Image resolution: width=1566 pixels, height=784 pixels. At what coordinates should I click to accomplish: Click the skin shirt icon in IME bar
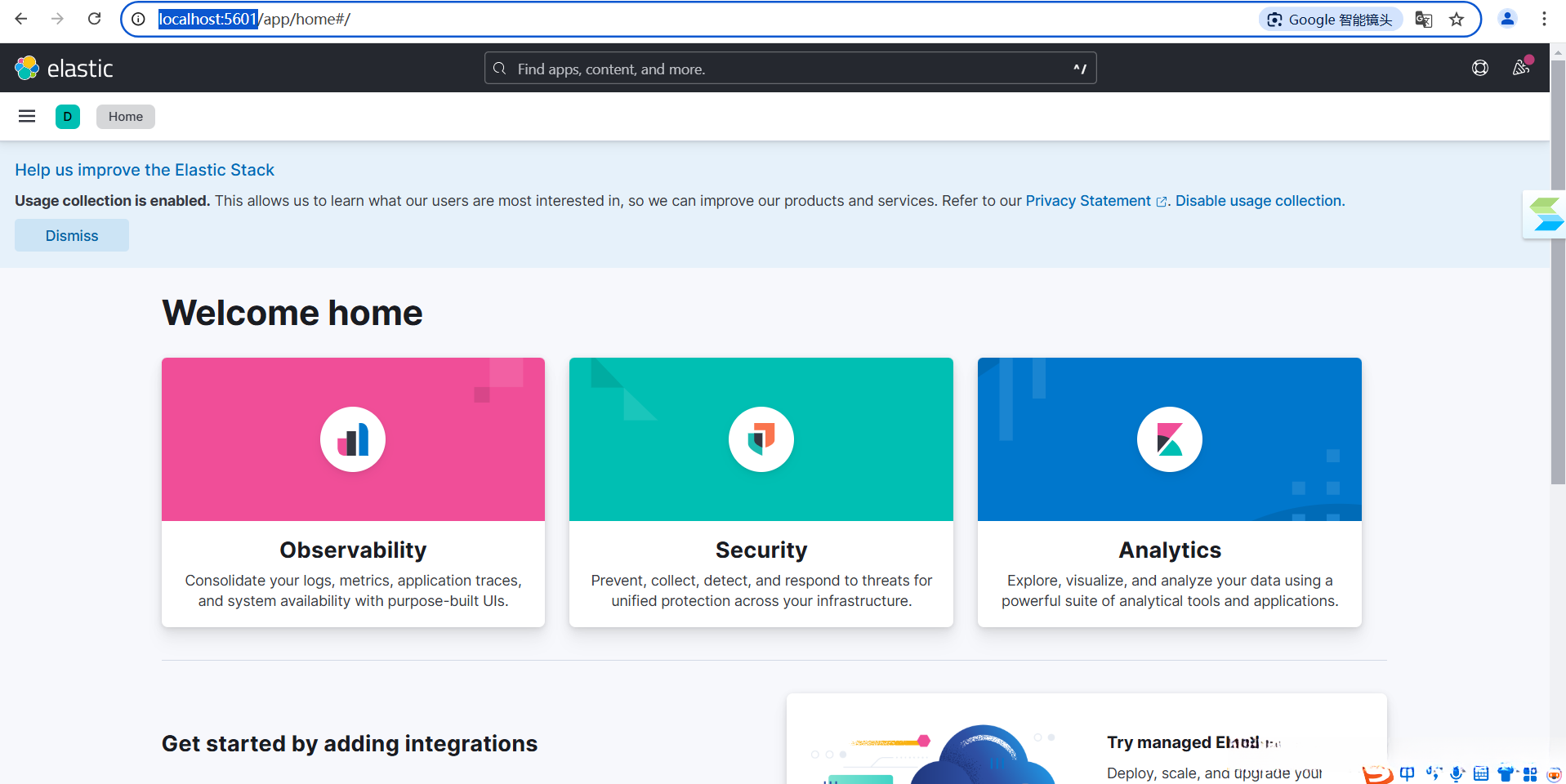pyautogui.click(x=1506, y=773)
